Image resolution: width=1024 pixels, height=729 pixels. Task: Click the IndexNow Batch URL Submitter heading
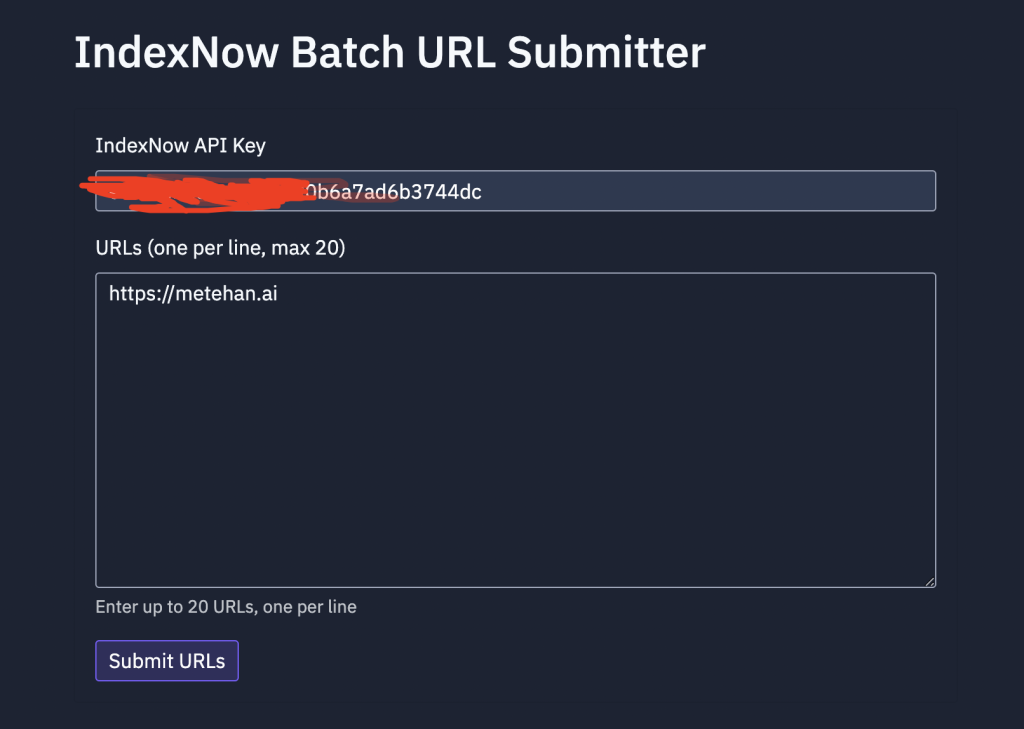(x=390, y=52)
